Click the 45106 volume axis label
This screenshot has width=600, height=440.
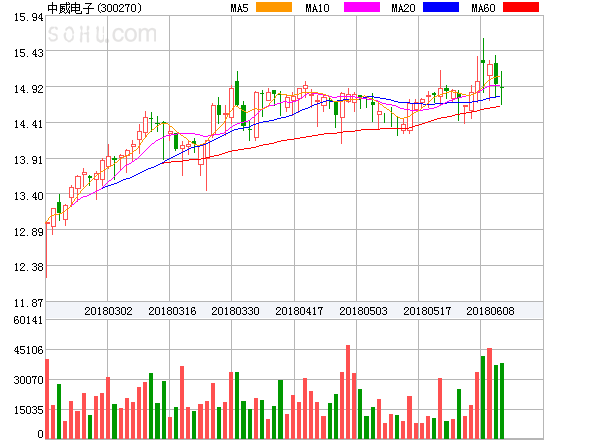pyautogui.click(x=28, y=350)
